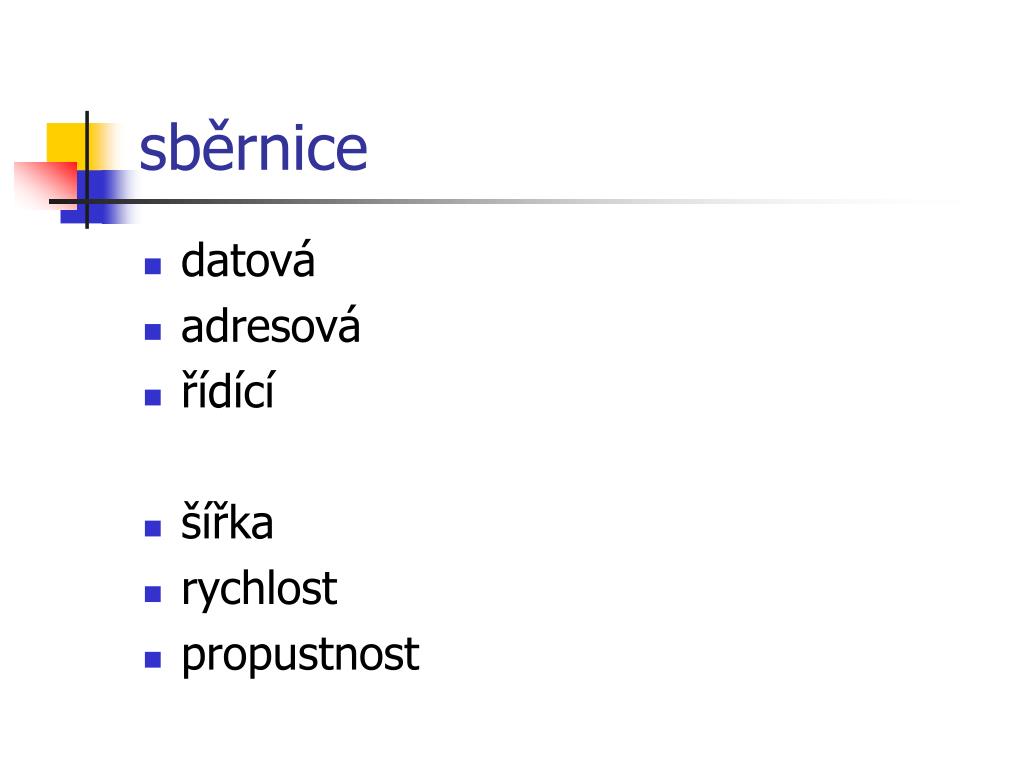Select the bullet text "rychlost"
The height and width of the screenshot is (768, 1024).
coord(259,590)
